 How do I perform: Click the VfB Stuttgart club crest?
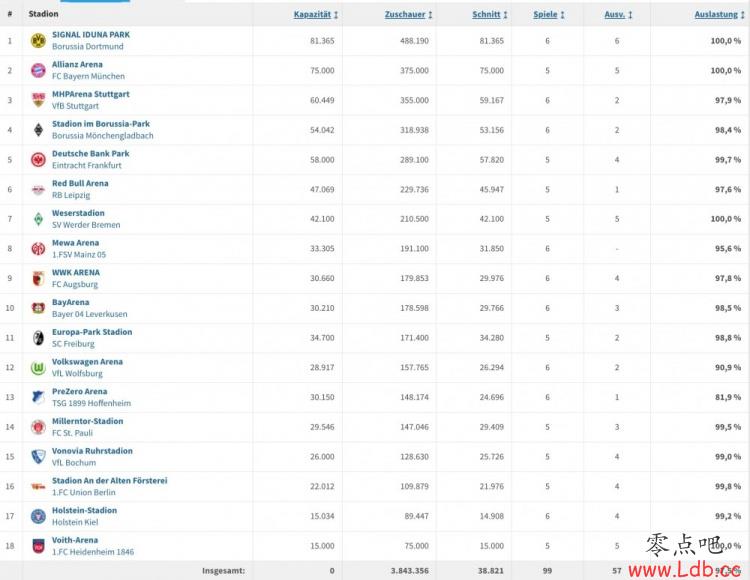pyautogui.click(x=38, y=100)
